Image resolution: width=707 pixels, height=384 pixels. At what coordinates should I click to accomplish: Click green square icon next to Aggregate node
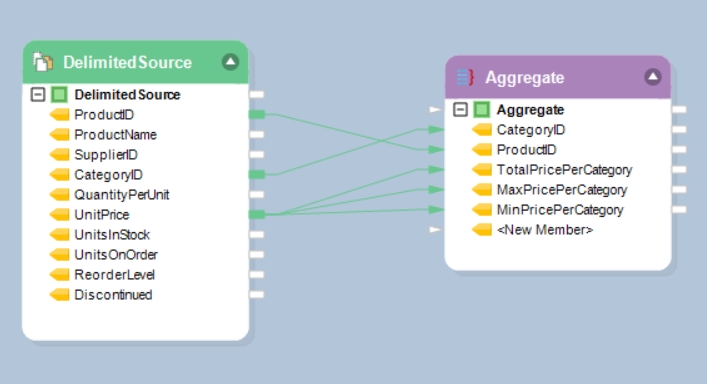pyautogui.click(x=482, y=110)
